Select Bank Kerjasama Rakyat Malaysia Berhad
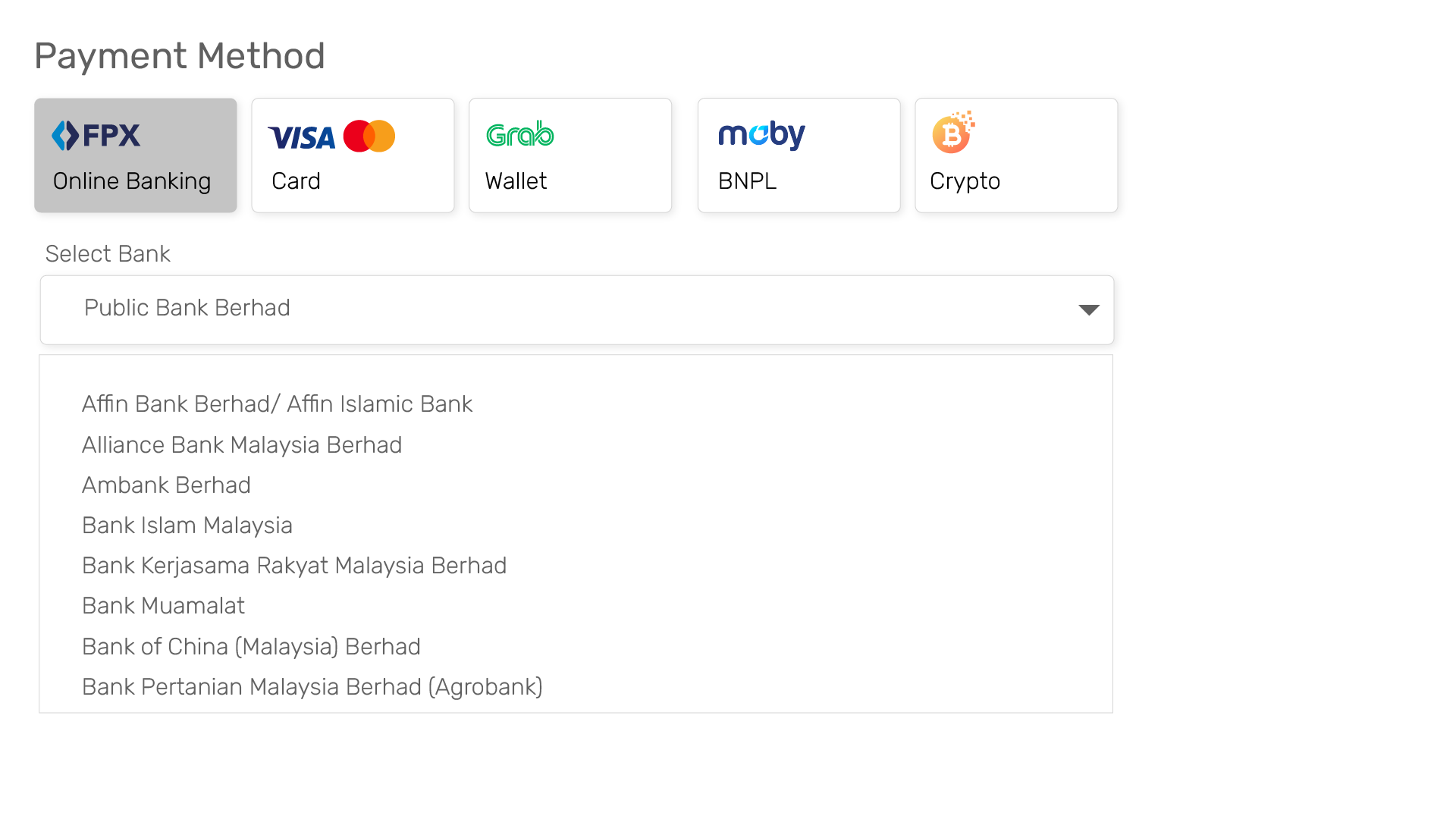The height and width of the screenshot is (819, 1456). tap(294, 566)
